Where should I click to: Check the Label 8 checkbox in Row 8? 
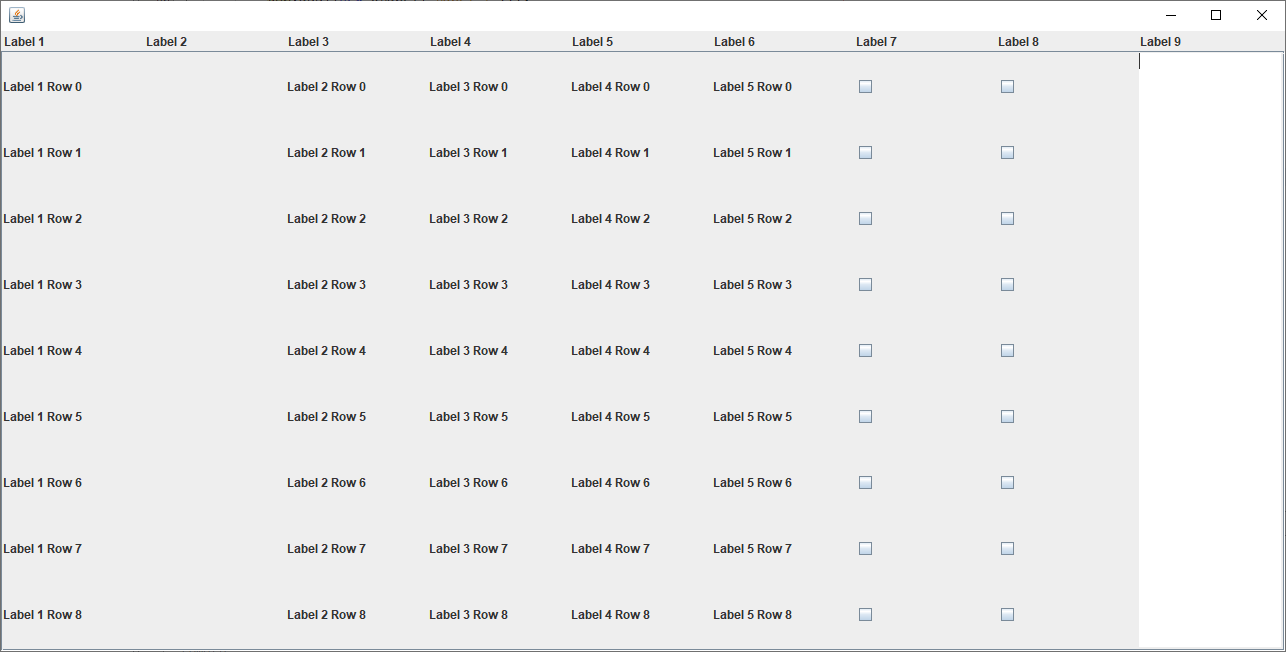coord(1008,615)
